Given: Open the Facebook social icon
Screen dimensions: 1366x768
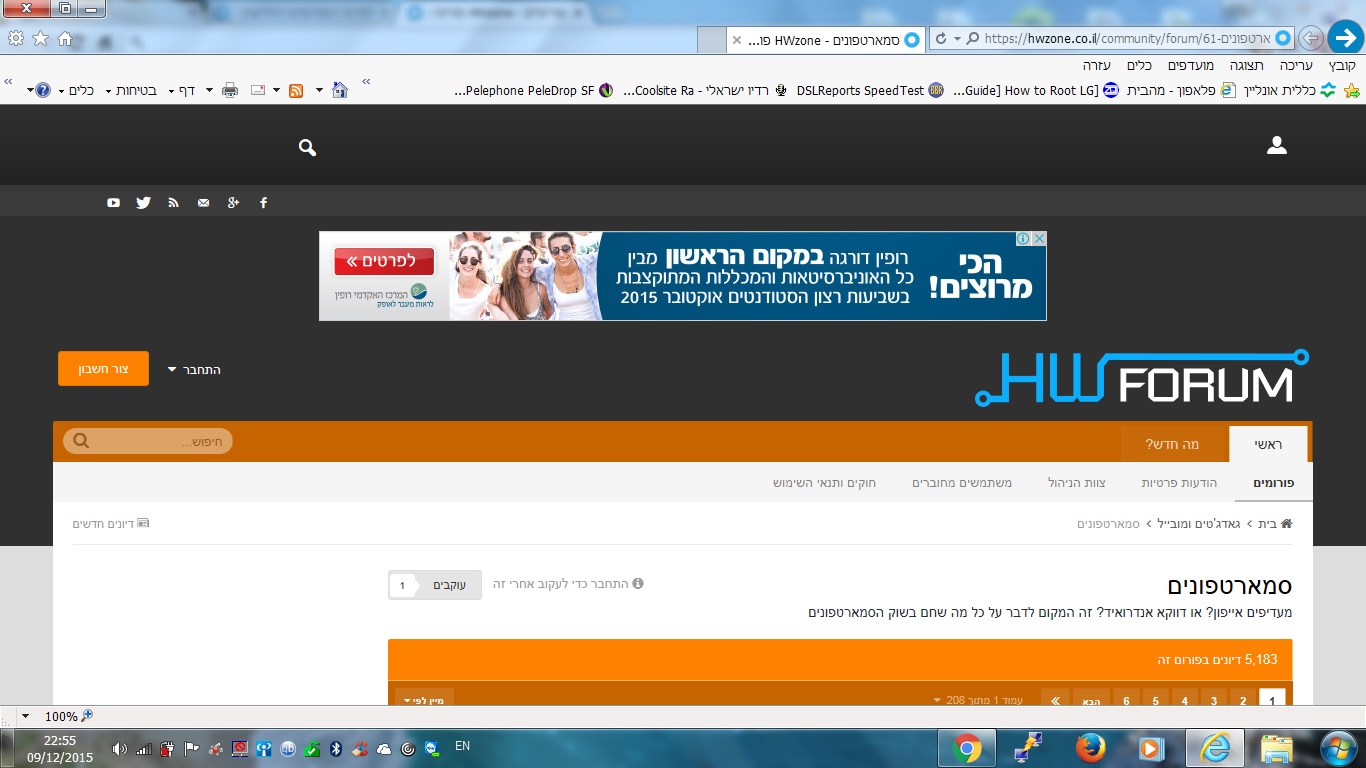Looking at the screenshot, I should pyautogui.click(x=264, y=202).
